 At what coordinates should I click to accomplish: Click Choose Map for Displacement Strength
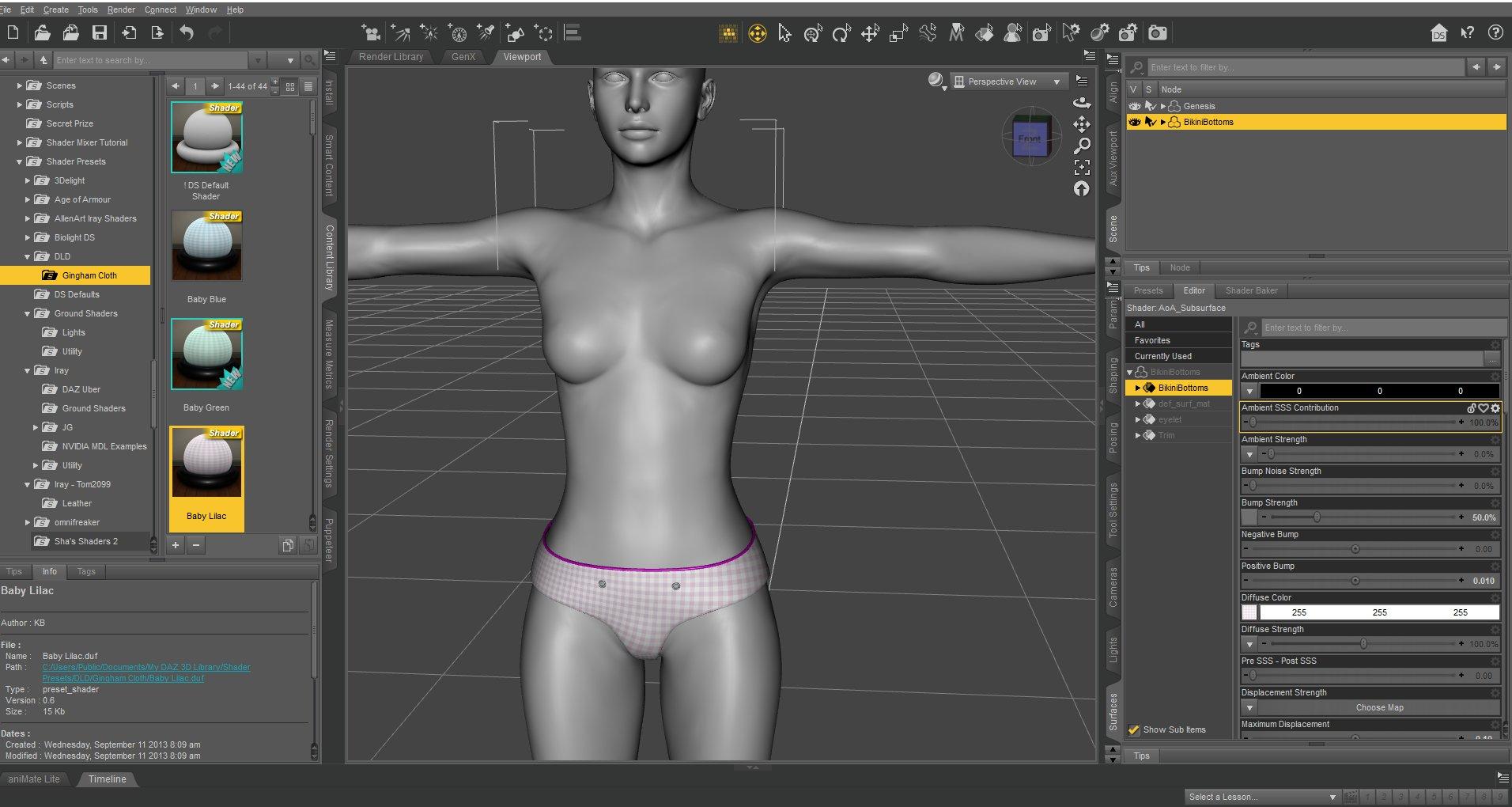tap(1379, 707)
